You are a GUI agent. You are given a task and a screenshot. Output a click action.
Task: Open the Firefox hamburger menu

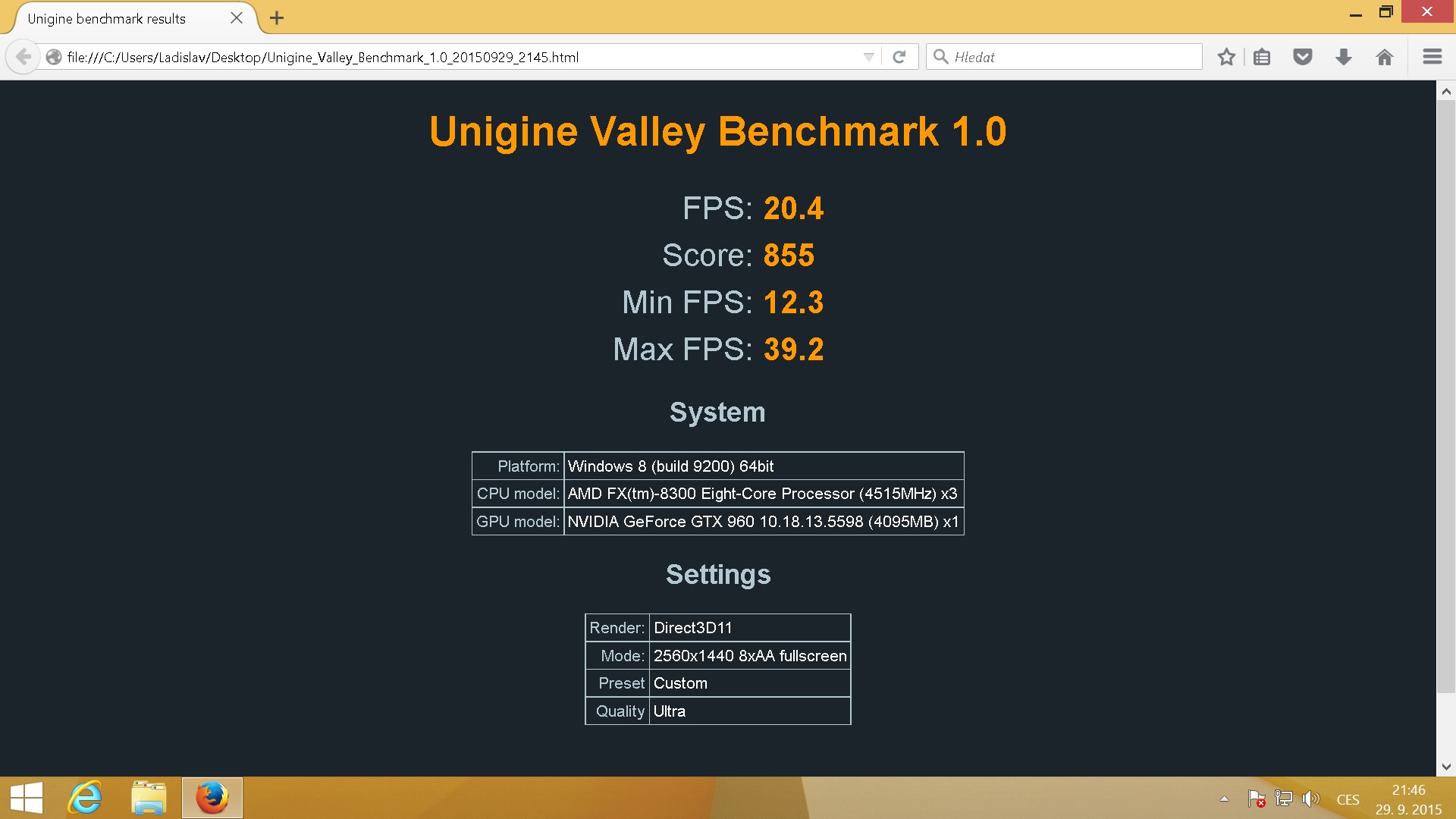(x=1432, y=57)
